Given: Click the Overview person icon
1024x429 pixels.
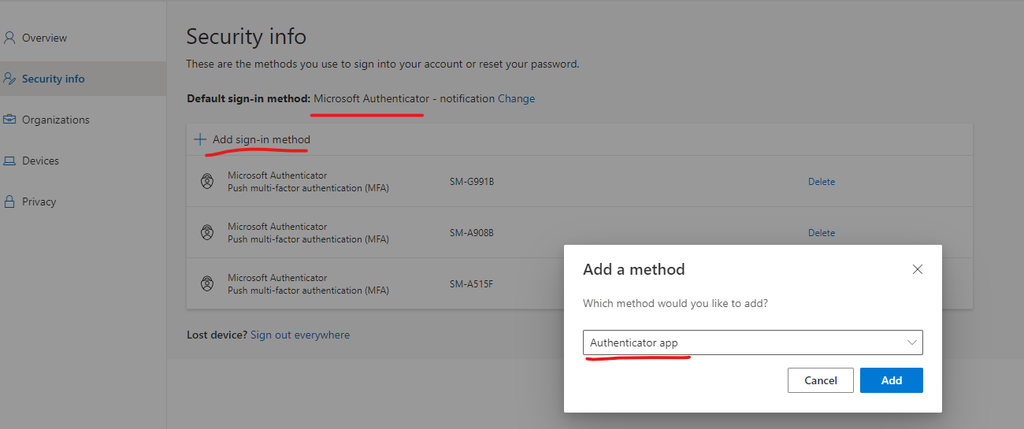Looking at the screenshot, I should (x=9, y=38).
